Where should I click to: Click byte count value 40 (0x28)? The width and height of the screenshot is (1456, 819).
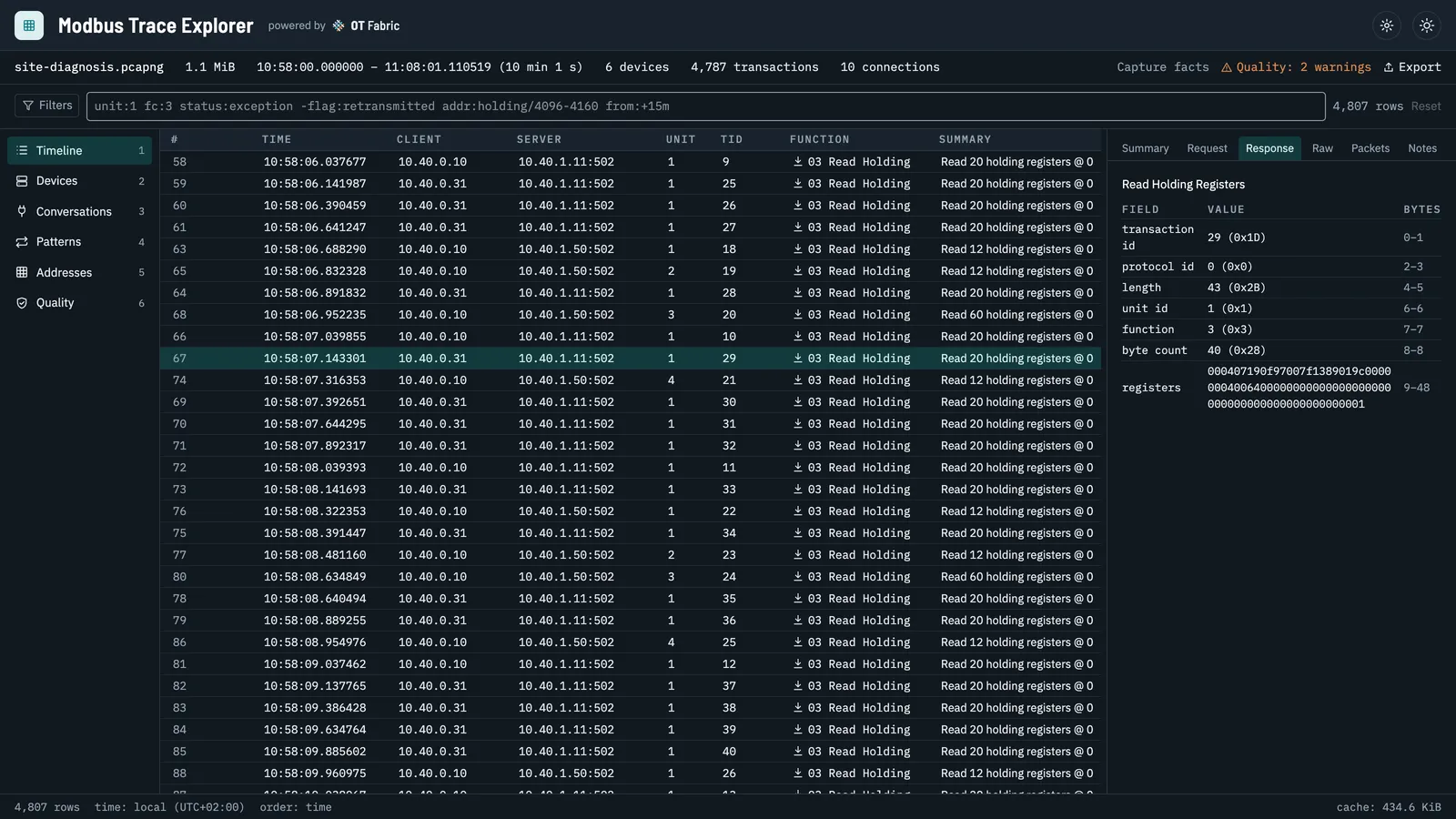1236,350
